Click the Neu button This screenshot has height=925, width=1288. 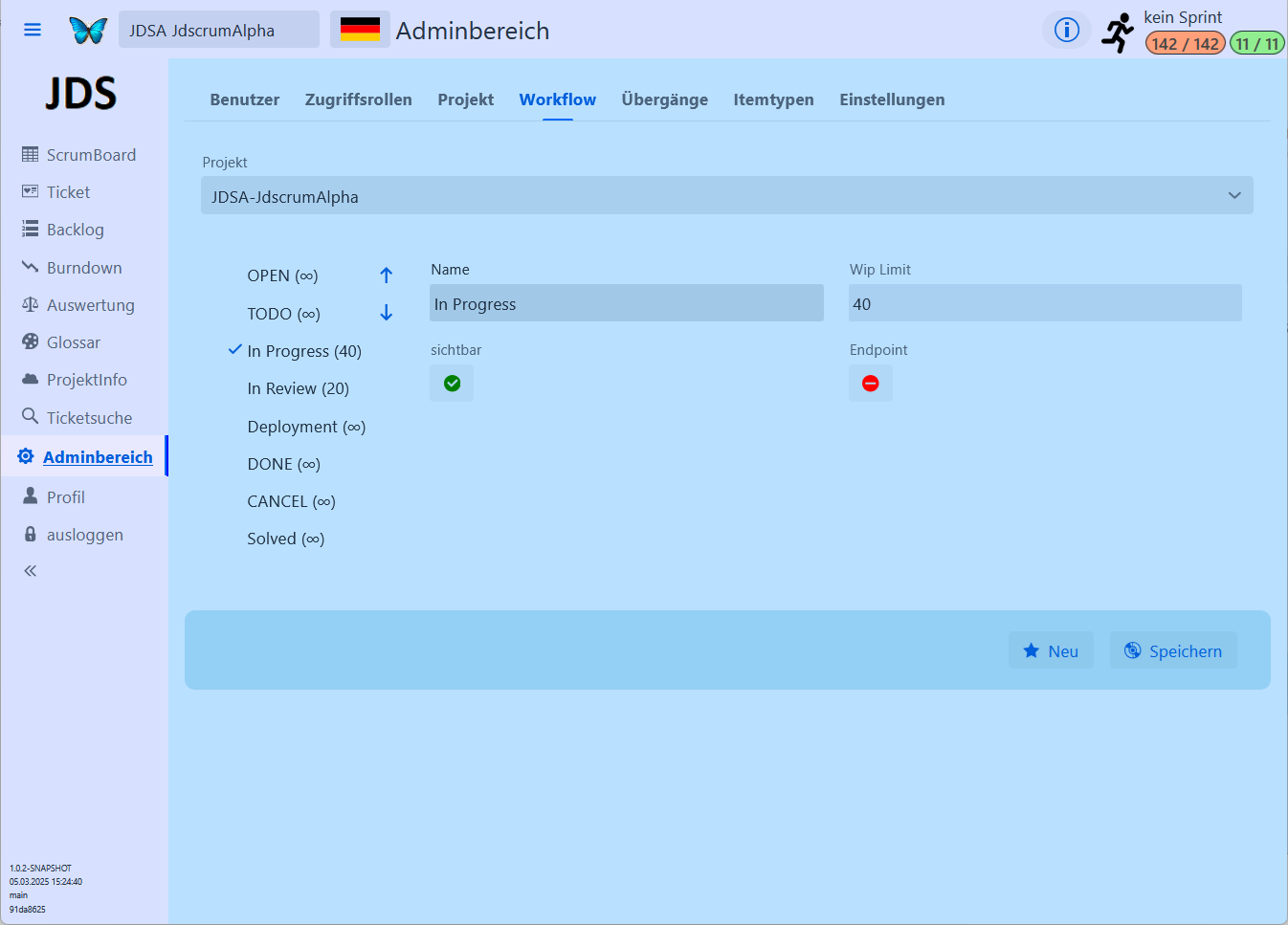point(1051,650)
